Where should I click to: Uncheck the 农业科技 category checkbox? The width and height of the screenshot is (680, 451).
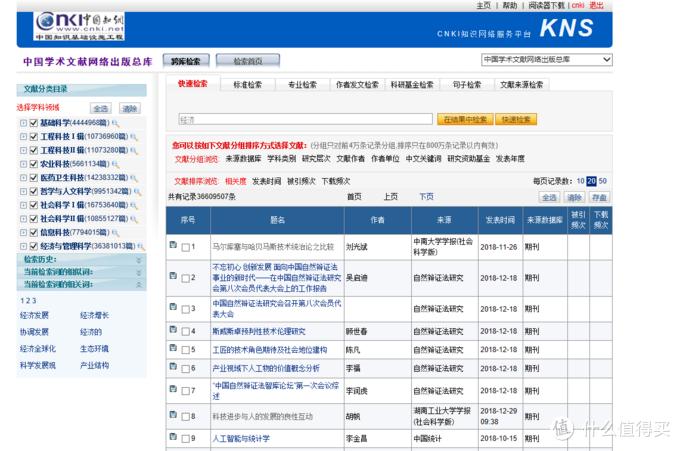[34, 164]
